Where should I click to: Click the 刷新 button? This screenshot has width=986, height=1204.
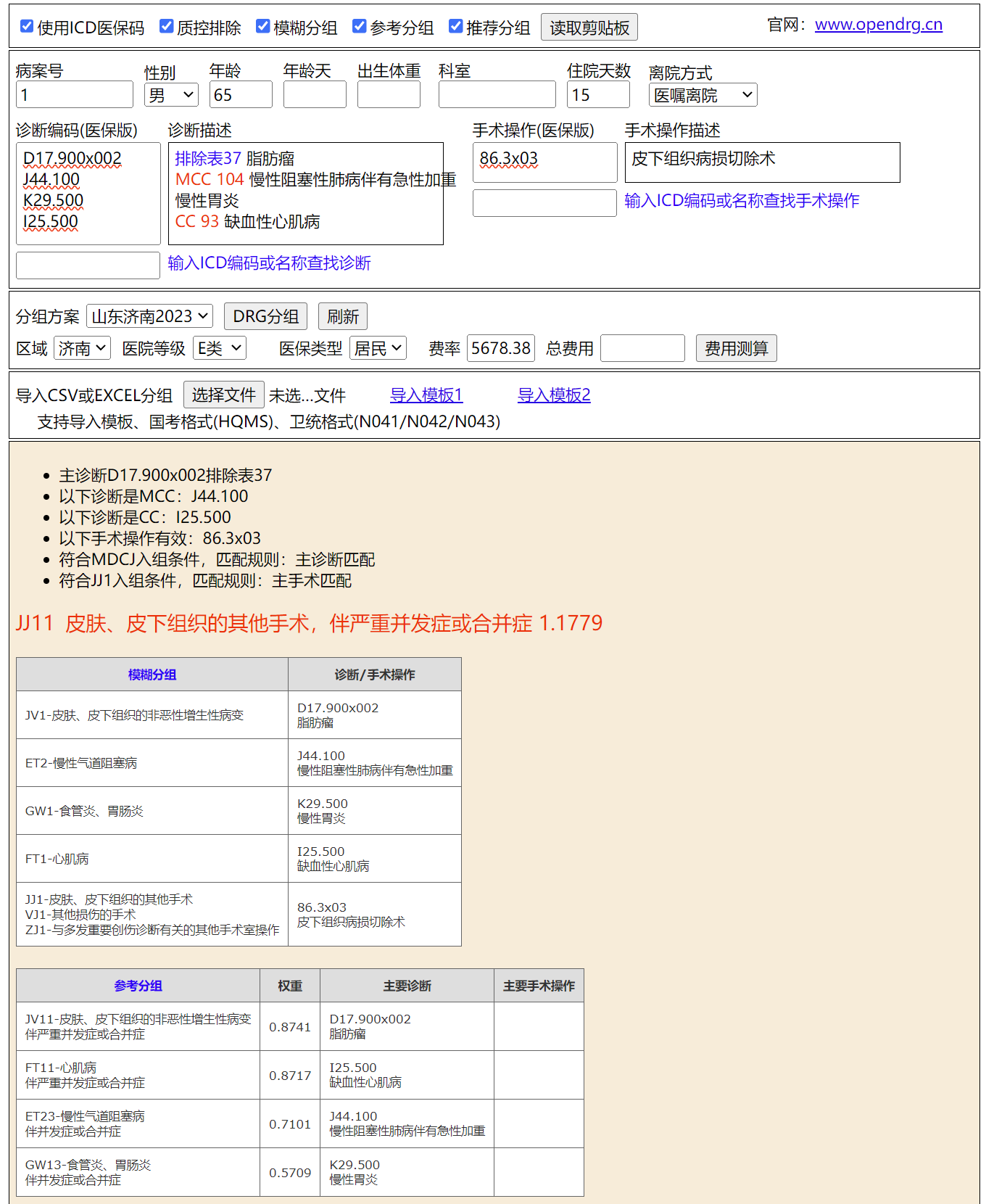[x=343, y=316]
